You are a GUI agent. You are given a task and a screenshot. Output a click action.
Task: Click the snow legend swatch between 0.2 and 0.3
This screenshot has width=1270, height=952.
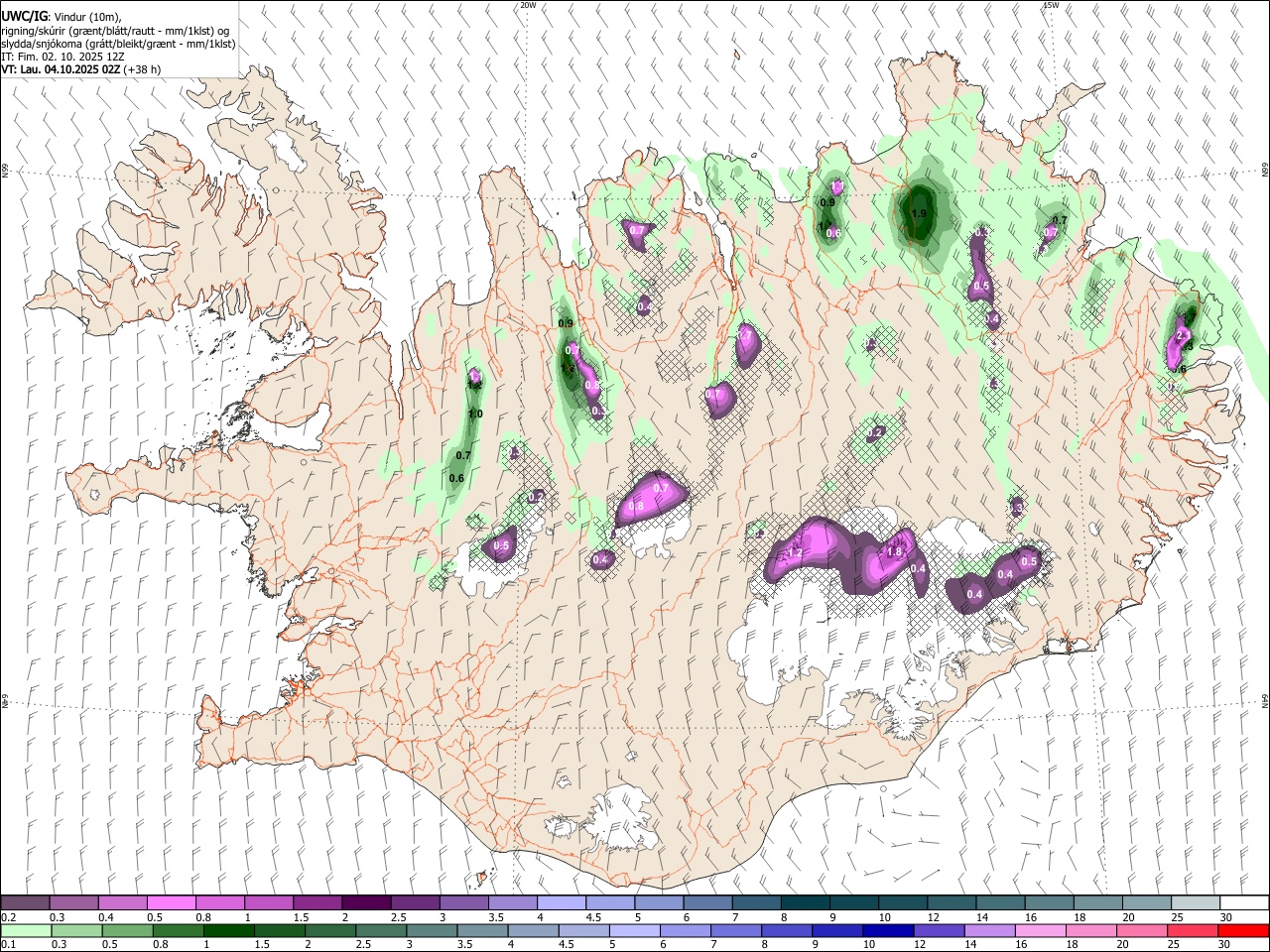click(x=25, y=903)
